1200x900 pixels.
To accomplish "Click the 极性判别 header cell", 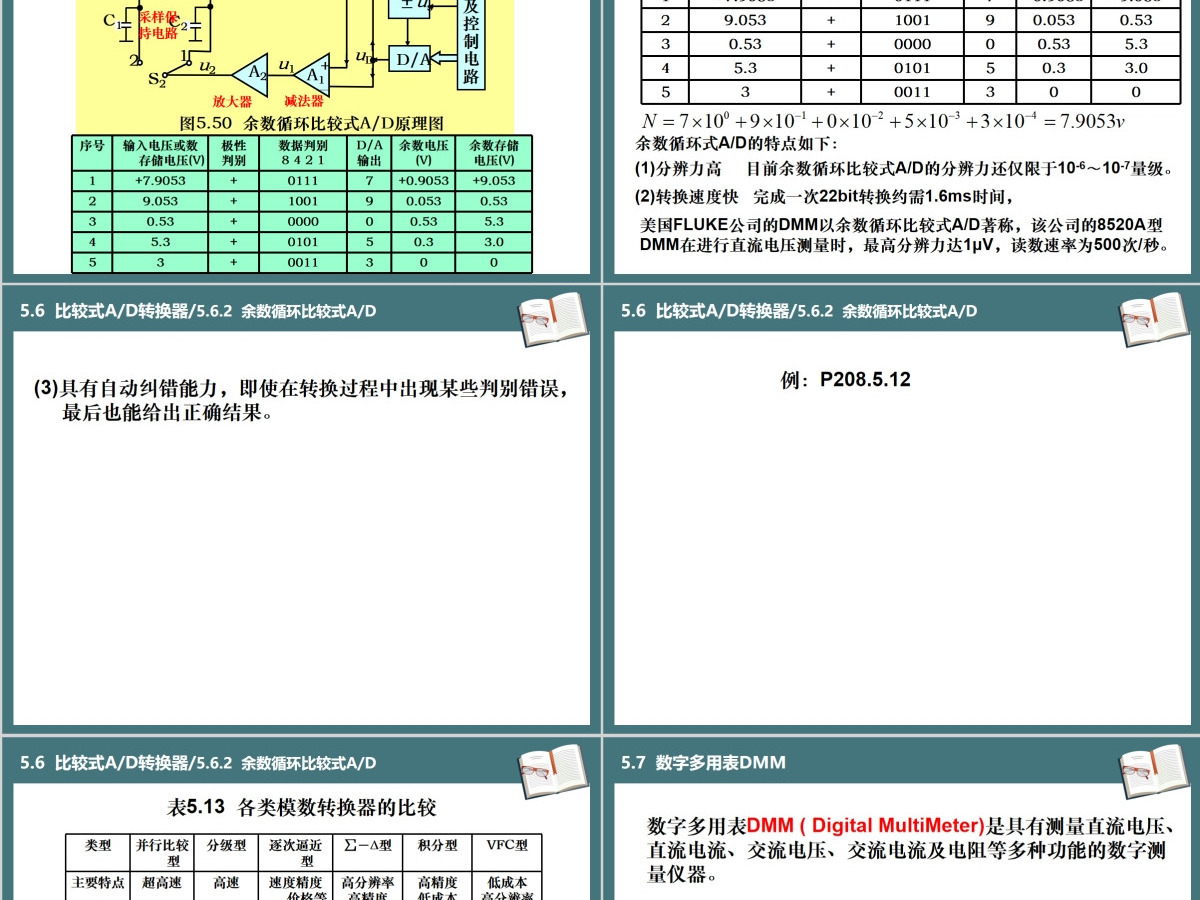I will click(233, 153).
